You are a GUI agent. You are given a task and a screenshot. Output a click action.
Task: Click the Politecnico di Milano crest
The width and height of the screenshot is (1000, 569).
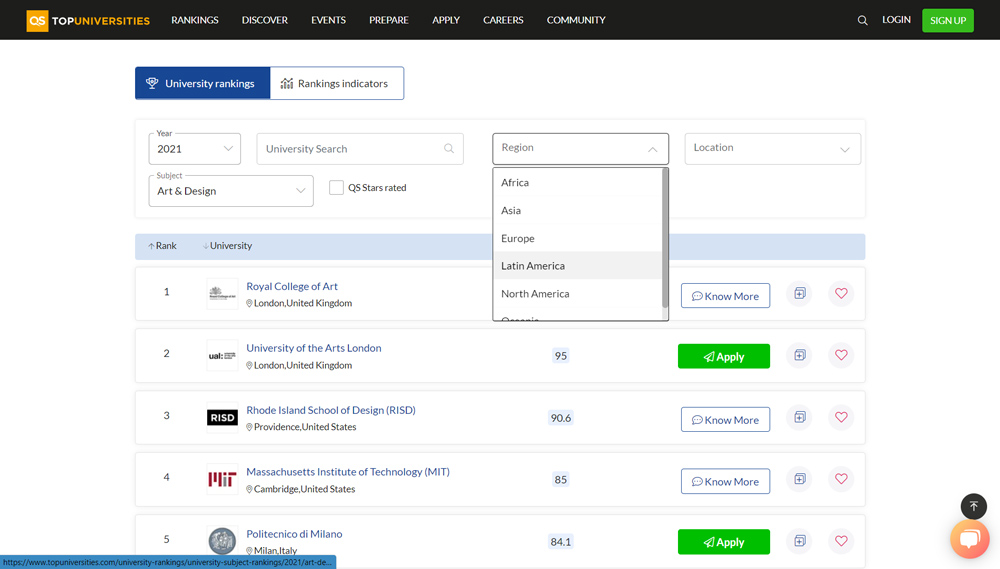pyautogui.click(x=222, y=540)
